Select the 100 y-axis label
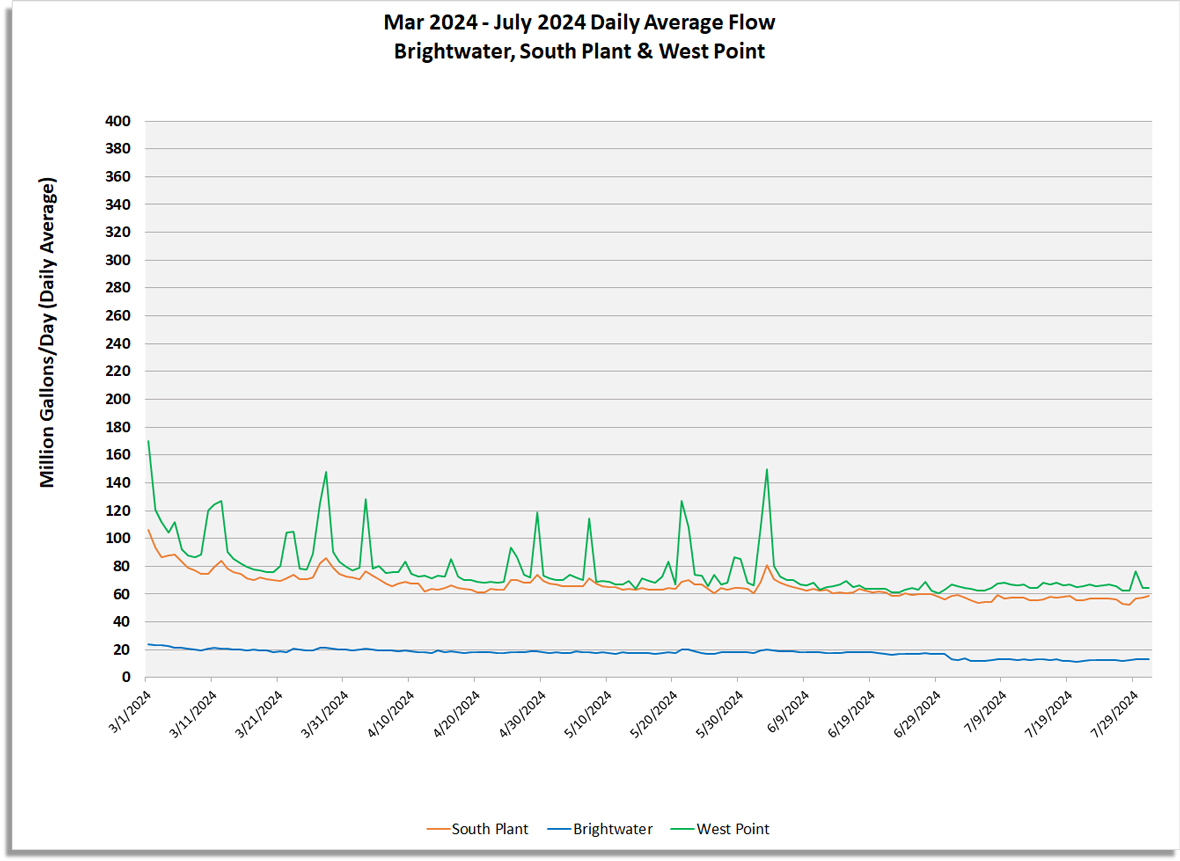1180x861 pixels. coord(118,539)
